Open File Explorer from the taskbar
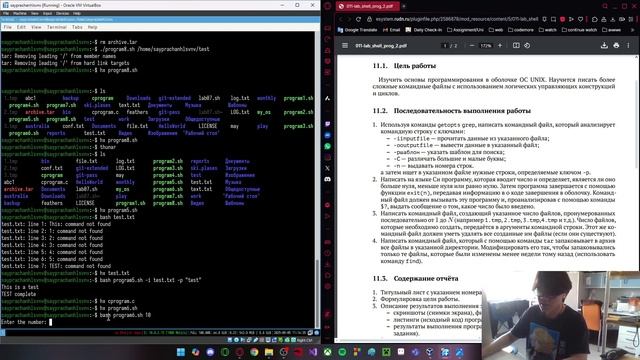 pos(269,352)
